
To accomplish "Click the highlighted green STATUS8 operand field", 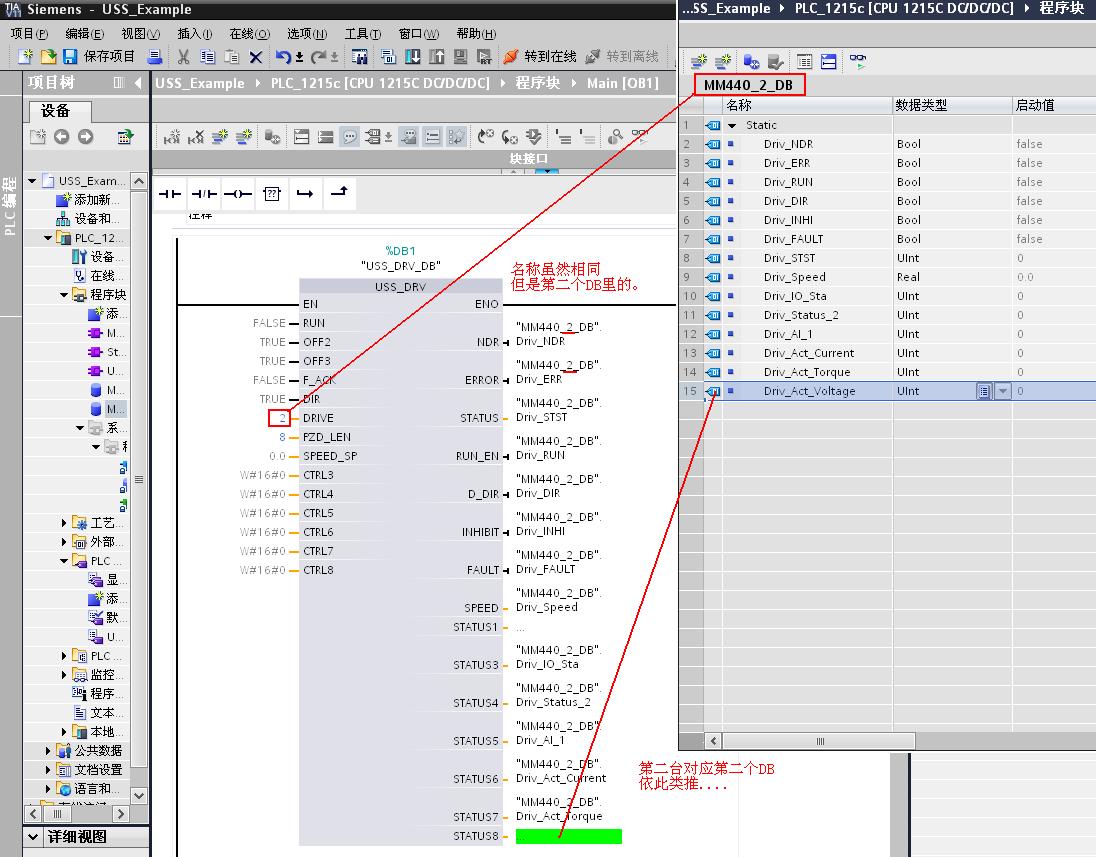I will [x=568, y=836].
